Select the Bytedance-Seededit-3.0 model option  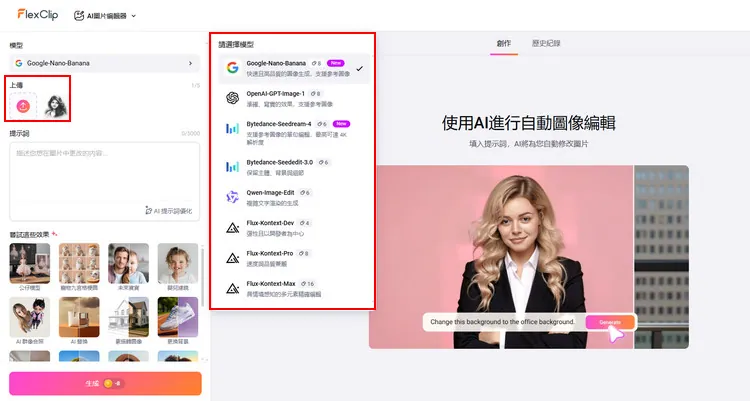[294, 167]
